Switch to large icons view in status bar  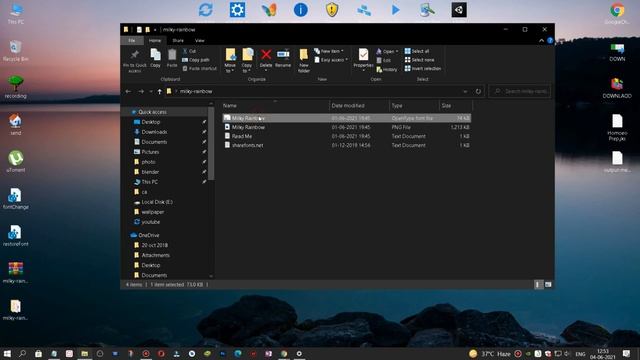point(548,284)
